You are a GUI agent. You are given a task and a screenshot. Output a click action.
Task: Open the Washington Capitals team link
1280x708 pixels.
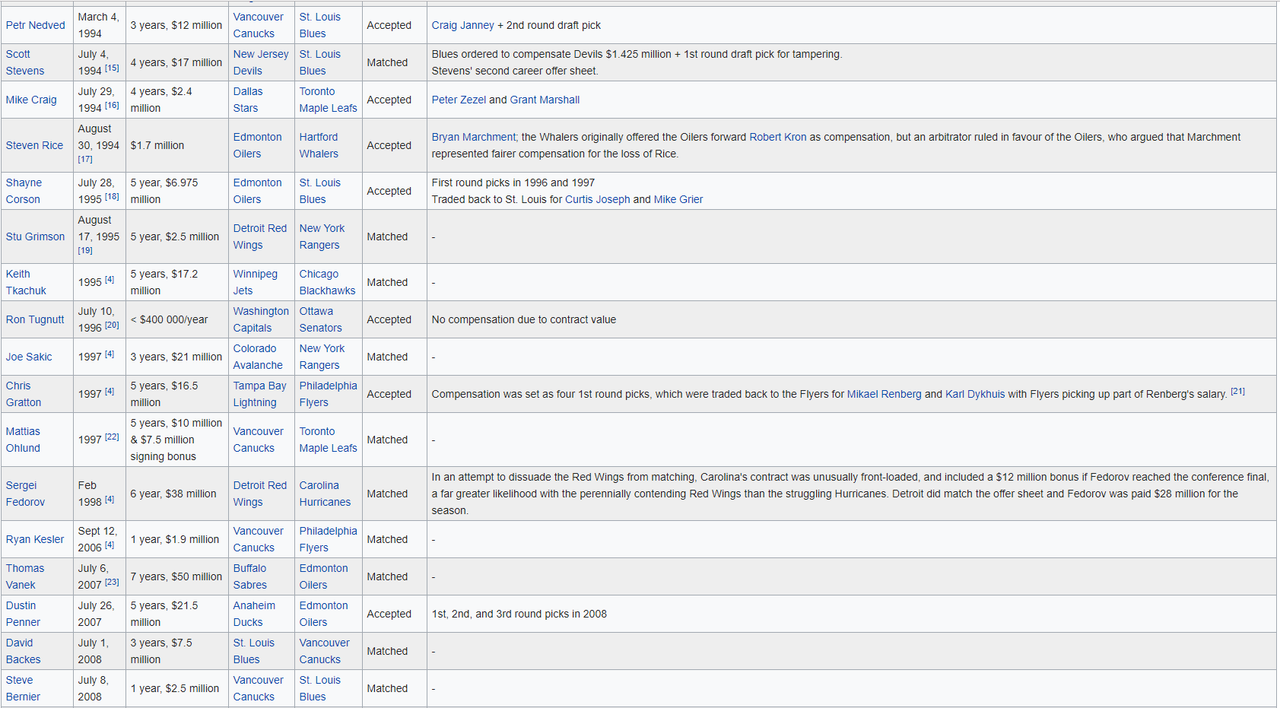click(x=261, y=320)
